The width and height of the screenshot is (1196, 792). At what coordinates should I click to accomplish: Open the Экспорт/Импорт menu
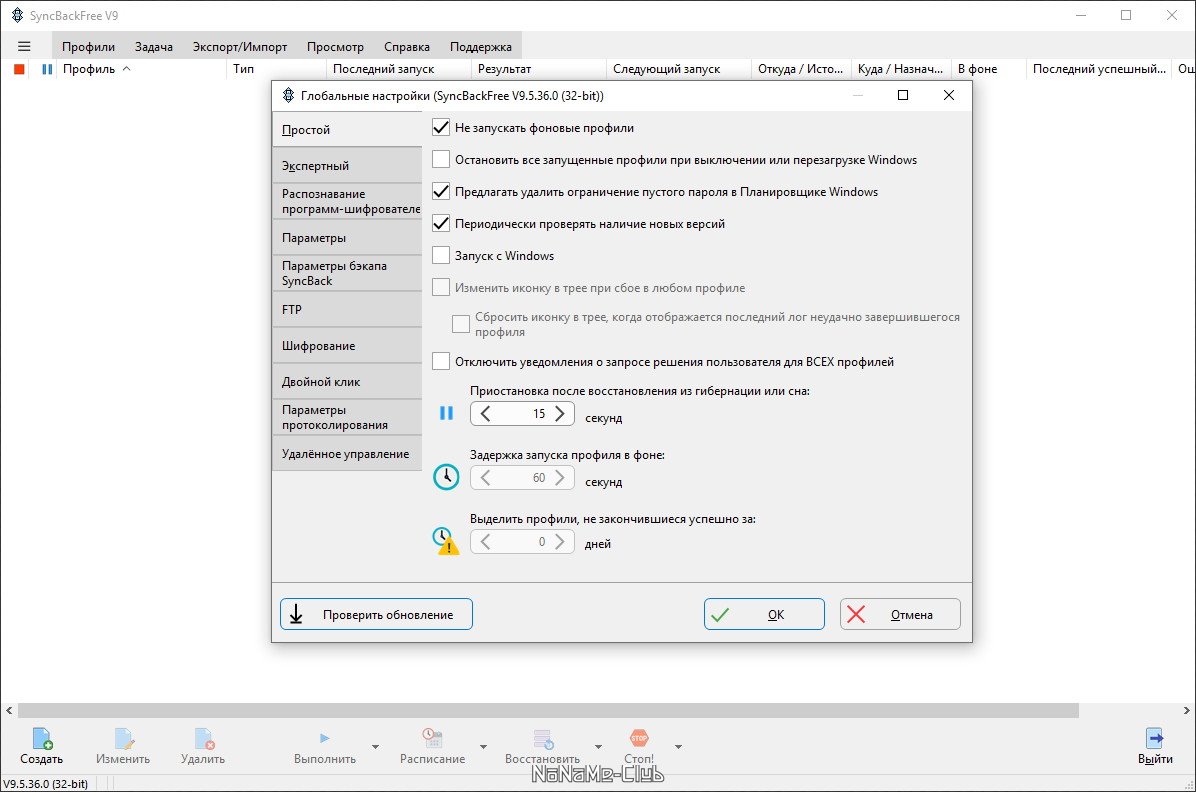(240, 47)
